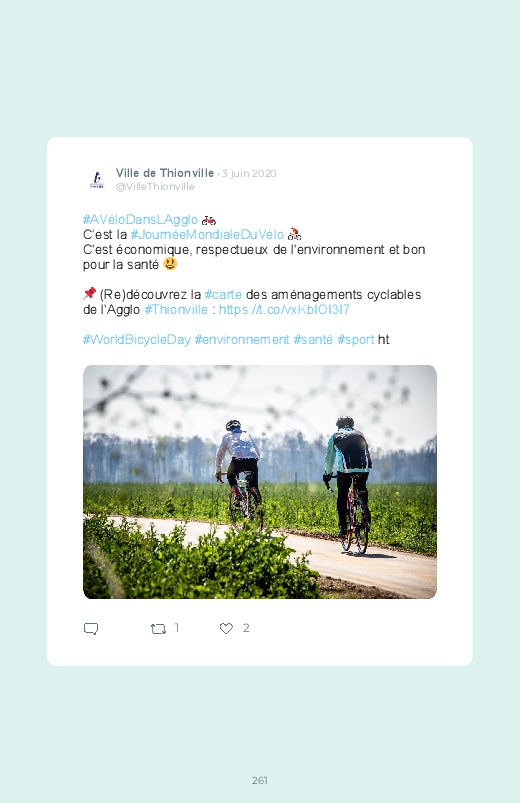Click the heart like icon
The image size is (520, 803).
pos(226,628)
